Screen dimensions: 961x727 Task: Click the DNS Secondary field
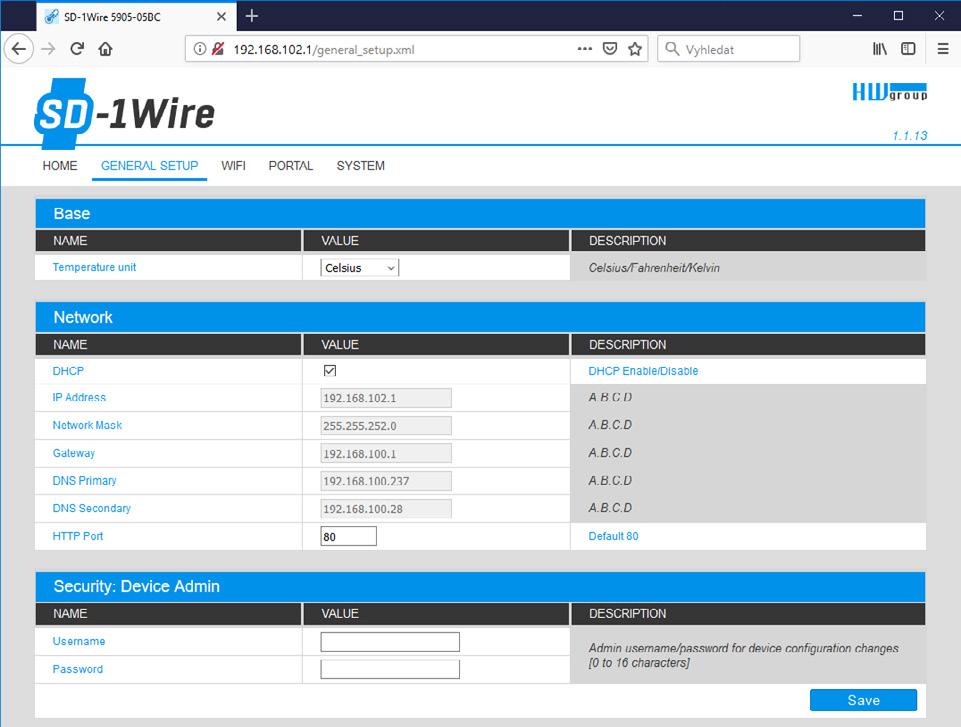386,509
